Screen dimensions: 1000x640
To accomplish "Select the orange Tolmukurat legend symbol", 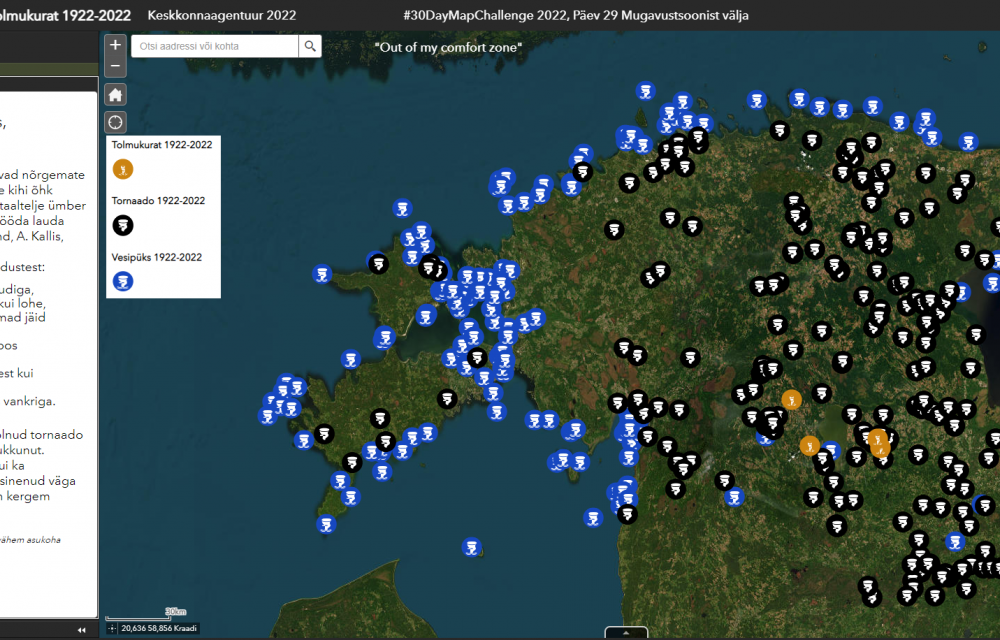I will (x=122, y=169).
